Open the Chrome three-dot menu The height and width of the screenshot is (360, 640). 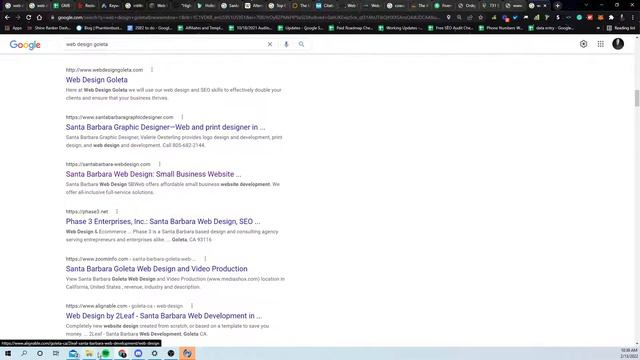[x=633, y=18]
